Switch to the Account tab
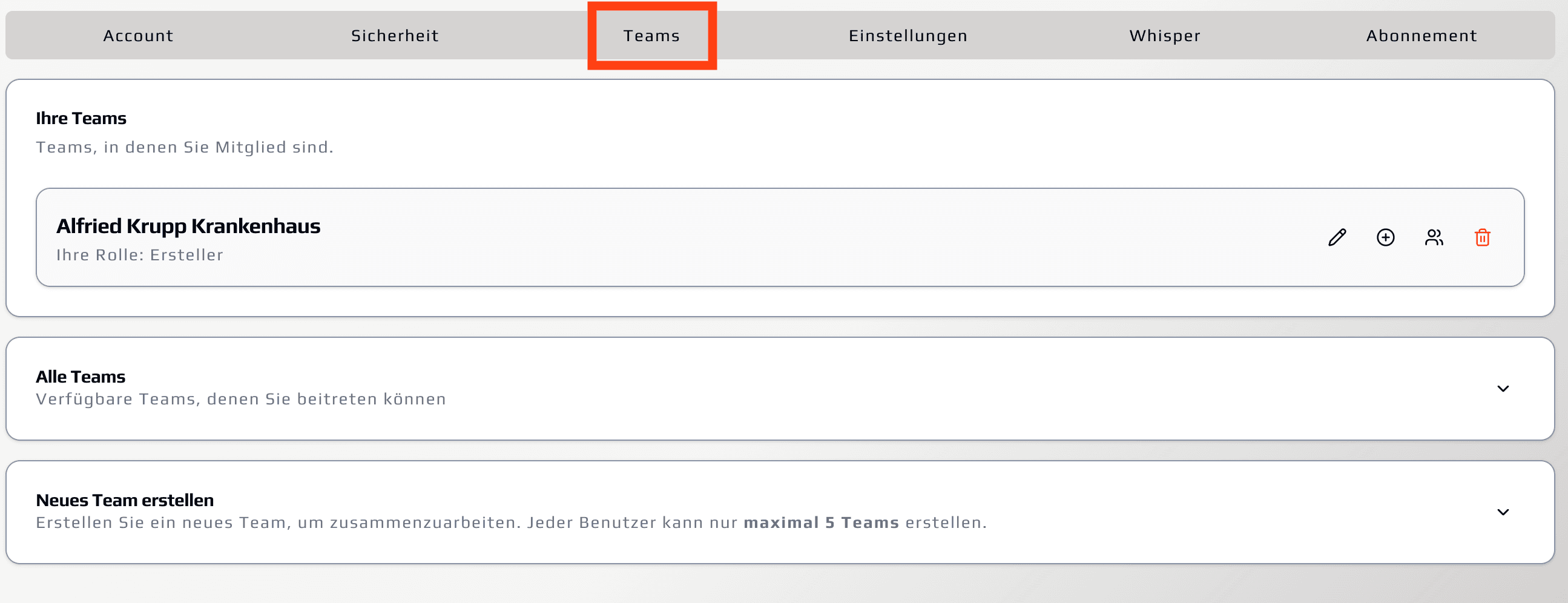Viewport: 1568px width, 603px height. [138, 36]
